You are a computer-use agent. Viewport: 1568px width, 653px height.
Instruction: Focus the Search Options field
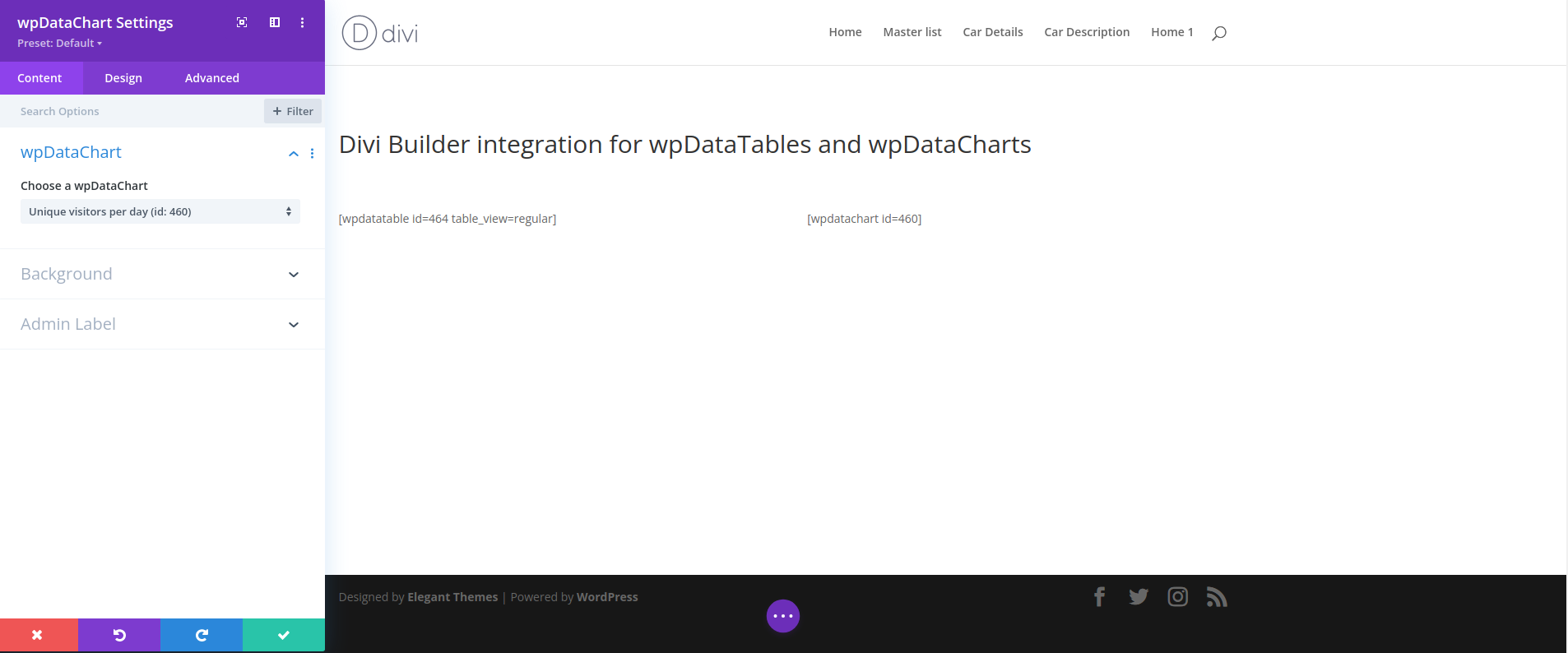click(132, 111)
